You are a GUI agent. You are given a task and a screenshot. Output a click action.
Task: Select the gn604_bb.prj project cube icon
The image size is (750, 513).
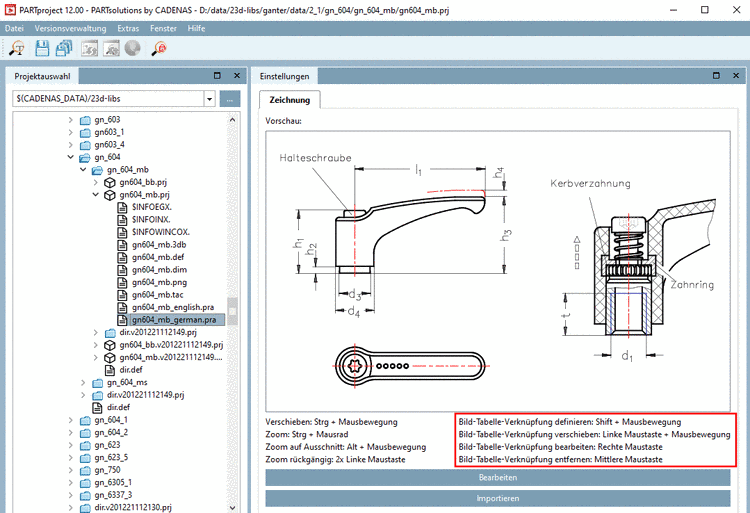click(x=111, y=183)
